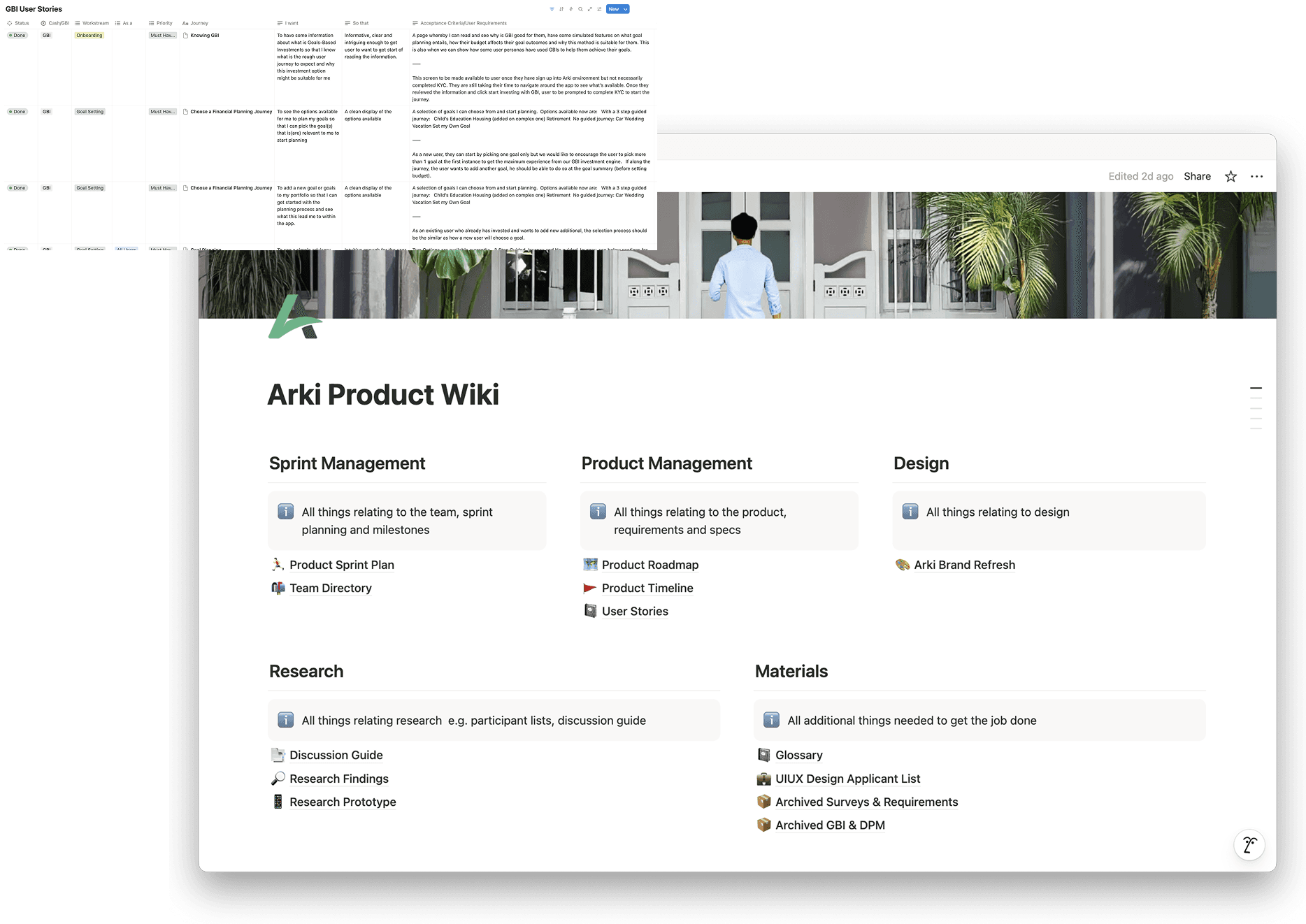Click the green Arki page logo icon
Screen dimensions: 1306x924
(x=295, y=317)
